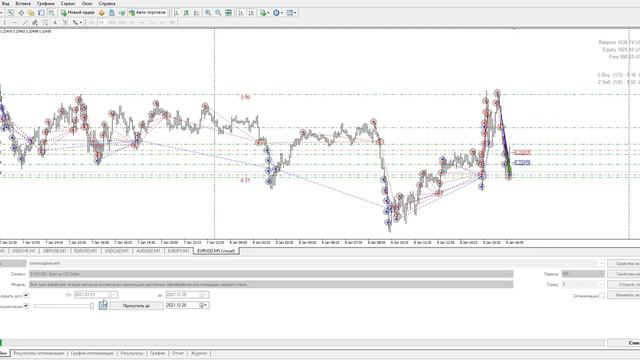Toggle chart auto scroll icon

[x=241, y=13]
